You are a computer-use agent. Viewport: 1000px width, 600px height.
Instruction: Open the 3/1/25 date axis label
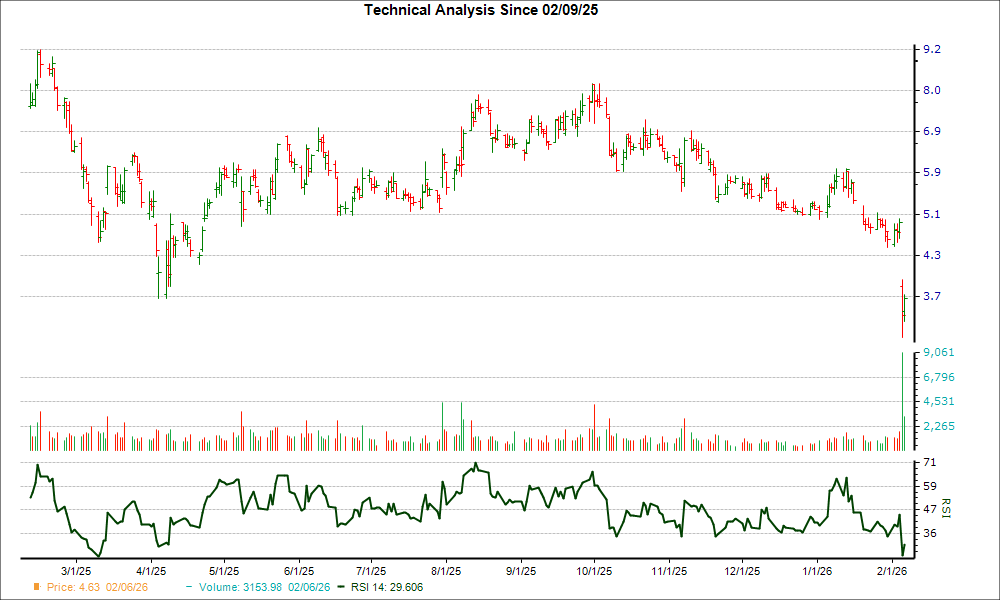[75, 571]
